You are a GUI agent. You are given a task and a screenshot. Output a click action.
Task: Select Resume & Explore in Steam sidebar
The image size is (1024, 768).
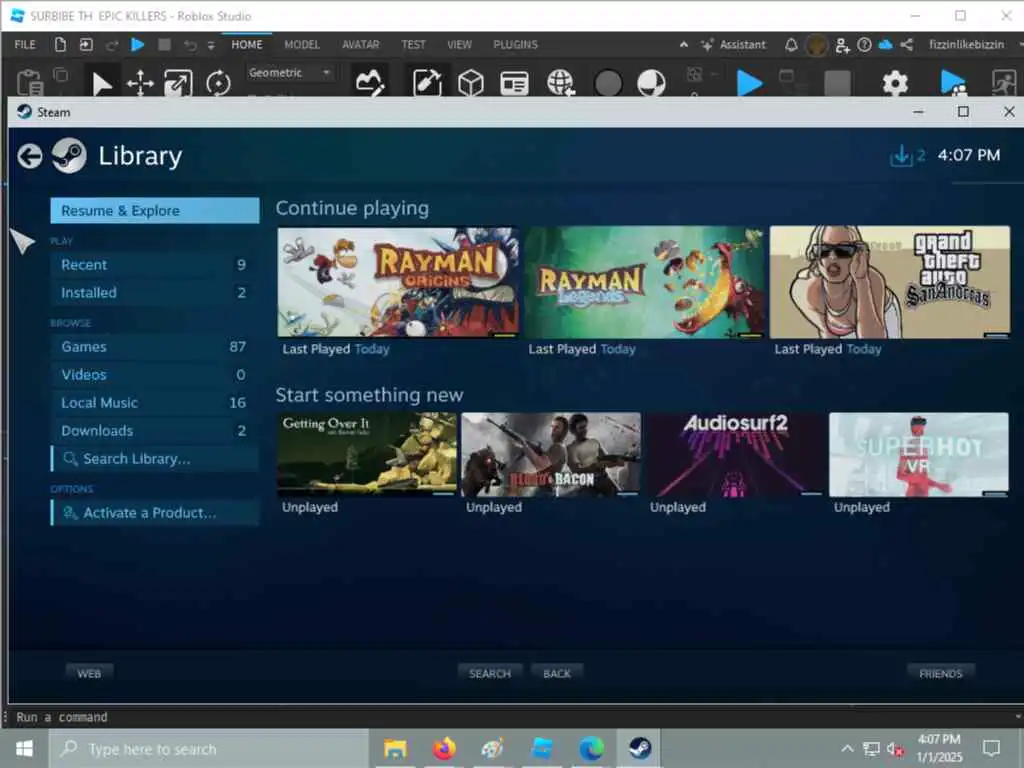[x=155, y=210]
